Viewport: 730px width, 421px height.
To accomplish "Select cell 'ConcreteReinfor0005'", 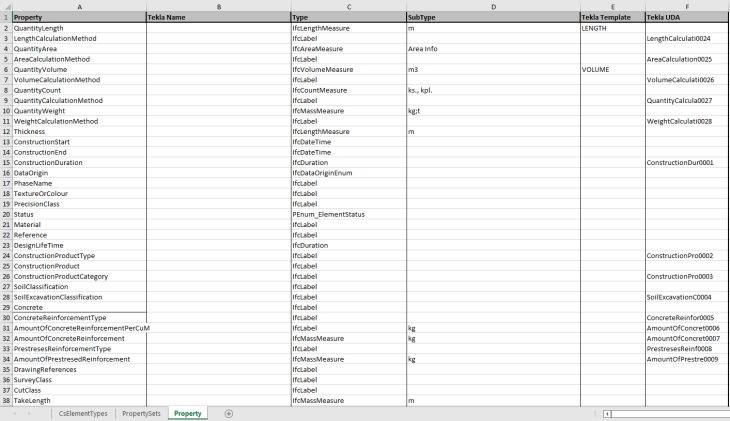I will pos(687,318).
